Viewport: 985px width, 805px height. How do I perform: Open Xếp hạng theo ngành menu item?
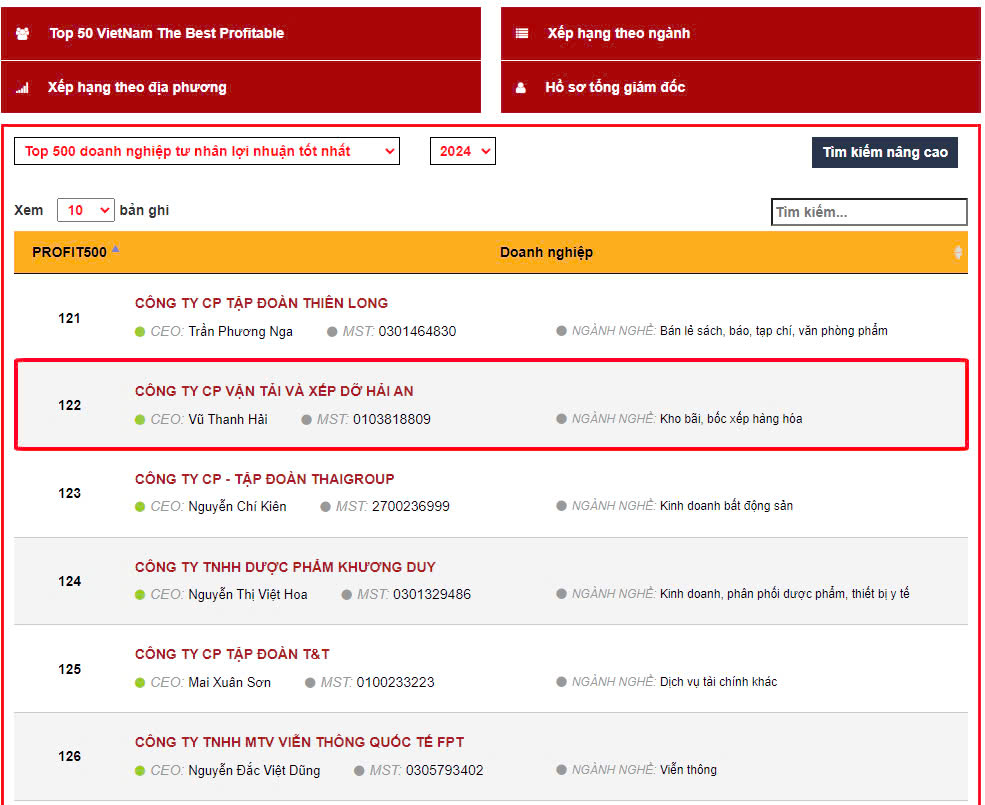pyautogui.click(x=741, y=33)
